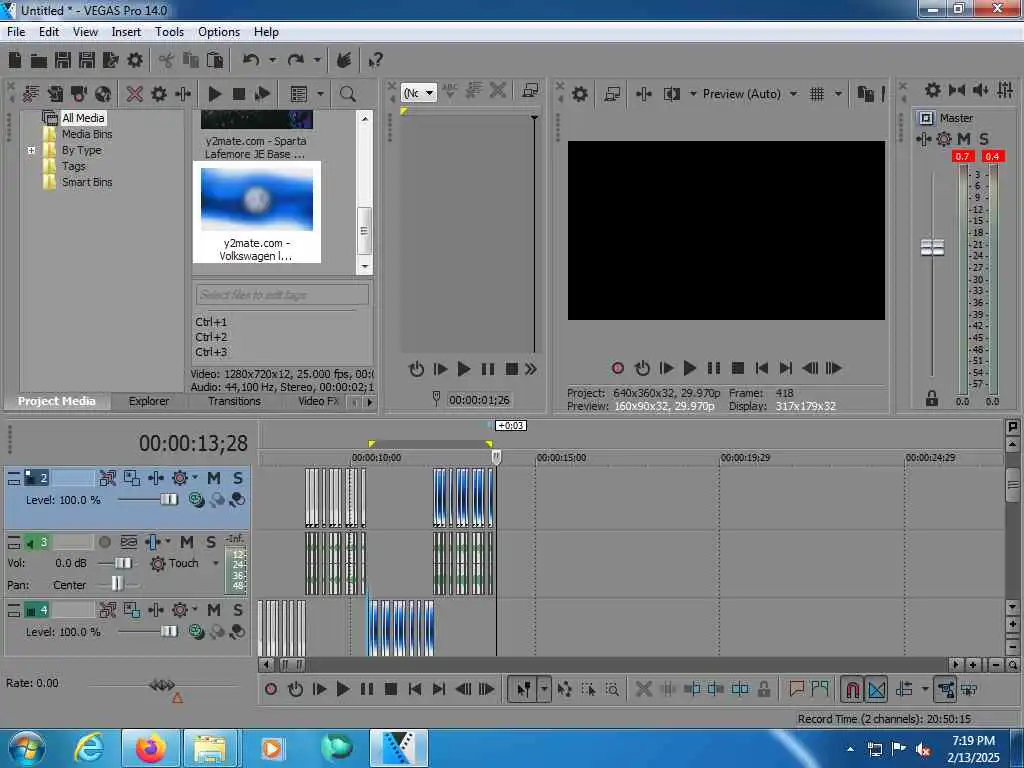Solo video track 2
This screenshot has width=1024, height=768.
click(x=238, y=478)
